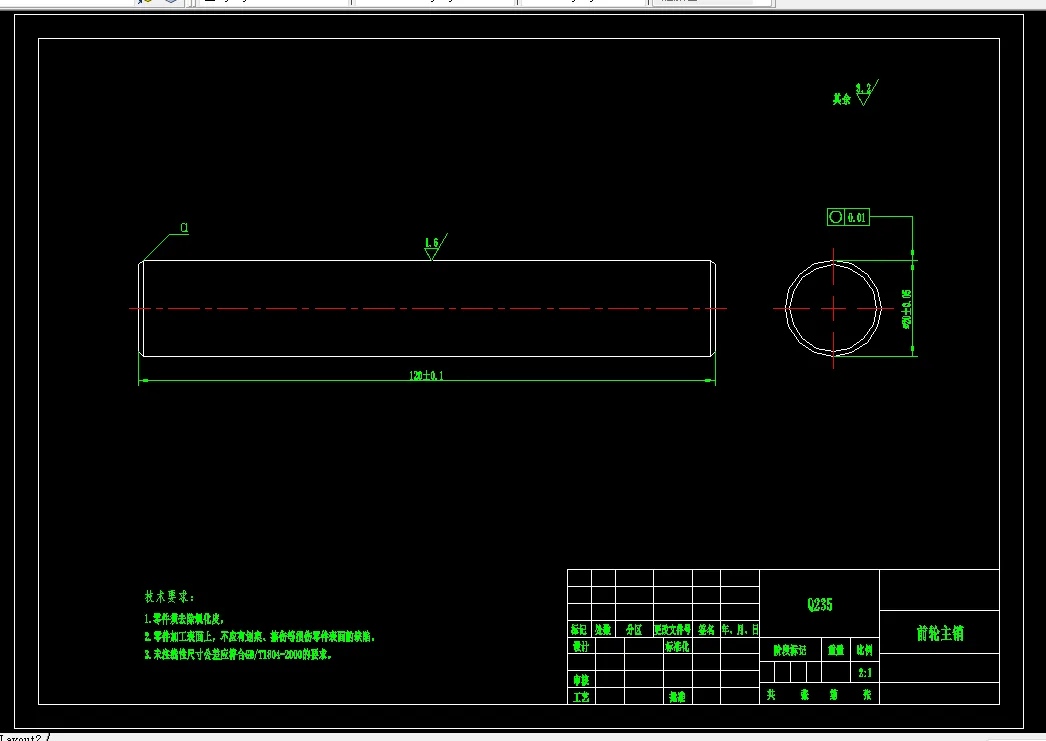Select the 设计 row label
This screenshot has height=741, width=1046.
[580, 646]
